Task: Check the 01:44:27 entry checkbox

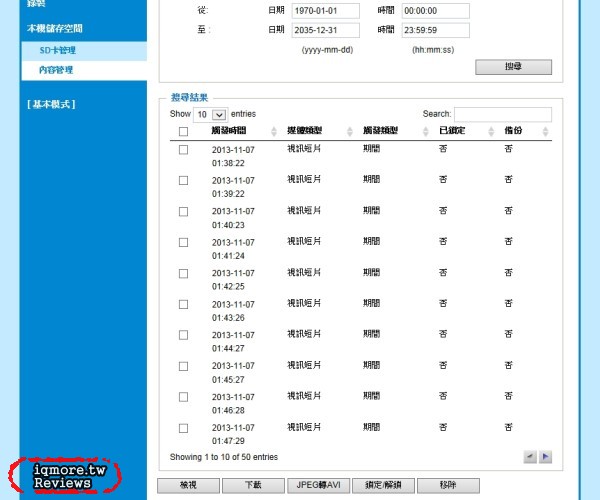Action: [184, 335]
